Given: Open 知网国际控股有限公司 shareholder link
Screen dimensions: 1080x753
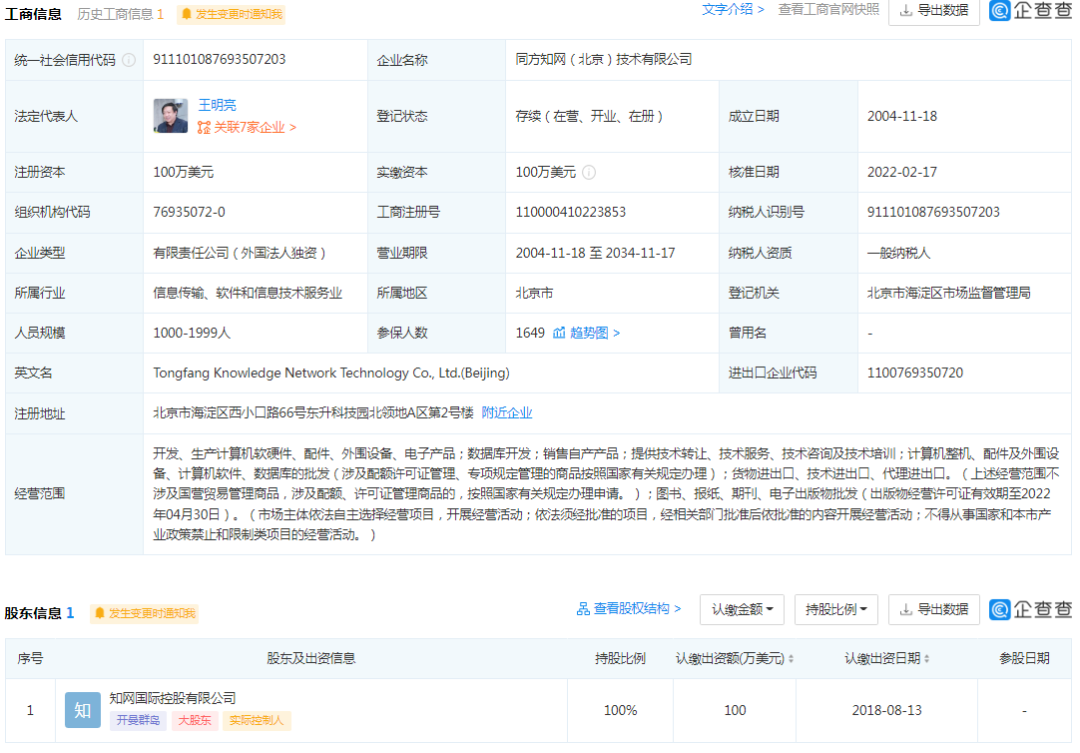Looking at the screenshot, I should [172, 698].
